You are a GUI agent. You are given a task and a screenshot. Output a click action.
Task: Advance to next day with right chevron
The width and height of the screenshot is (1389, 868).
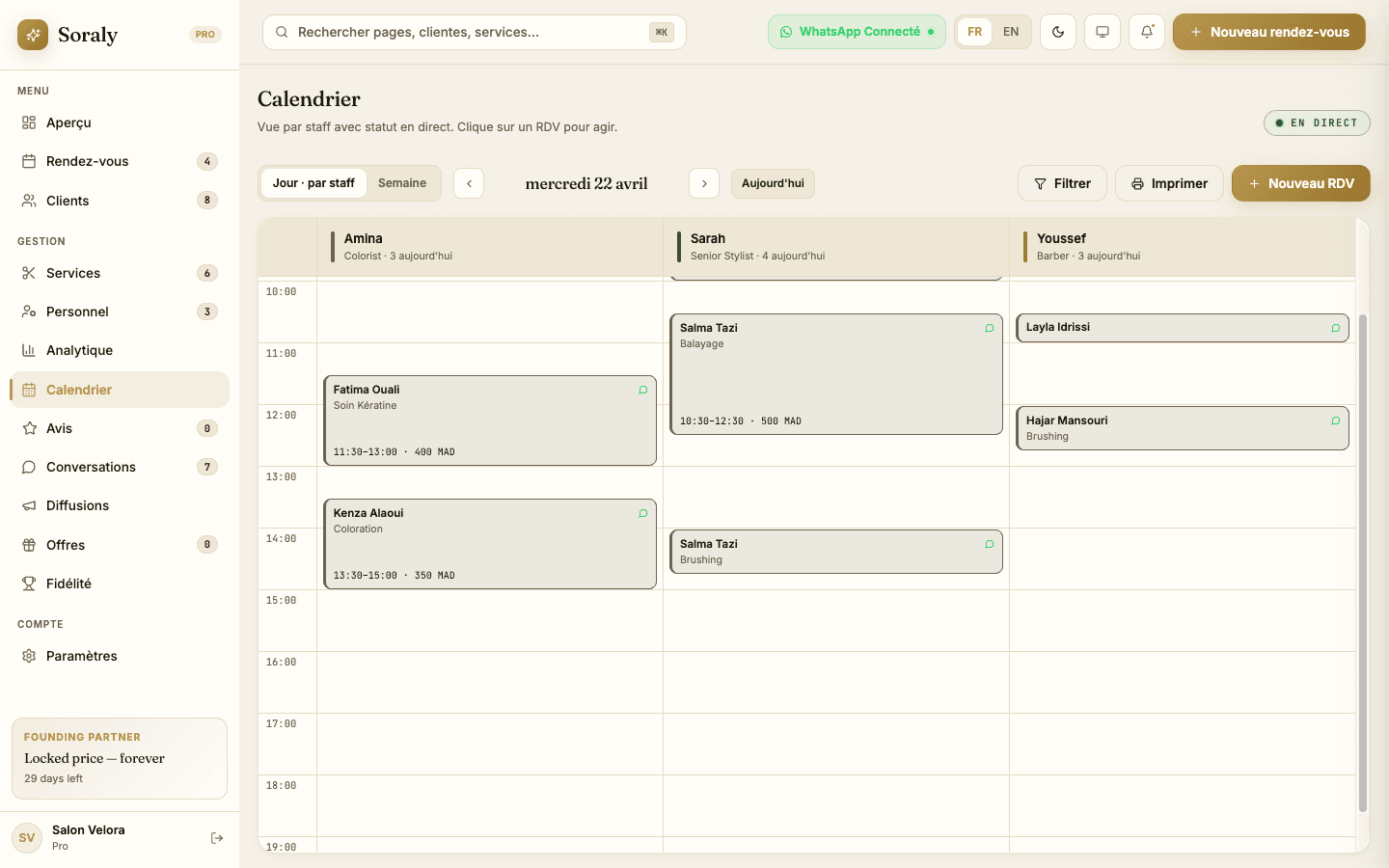704,183
